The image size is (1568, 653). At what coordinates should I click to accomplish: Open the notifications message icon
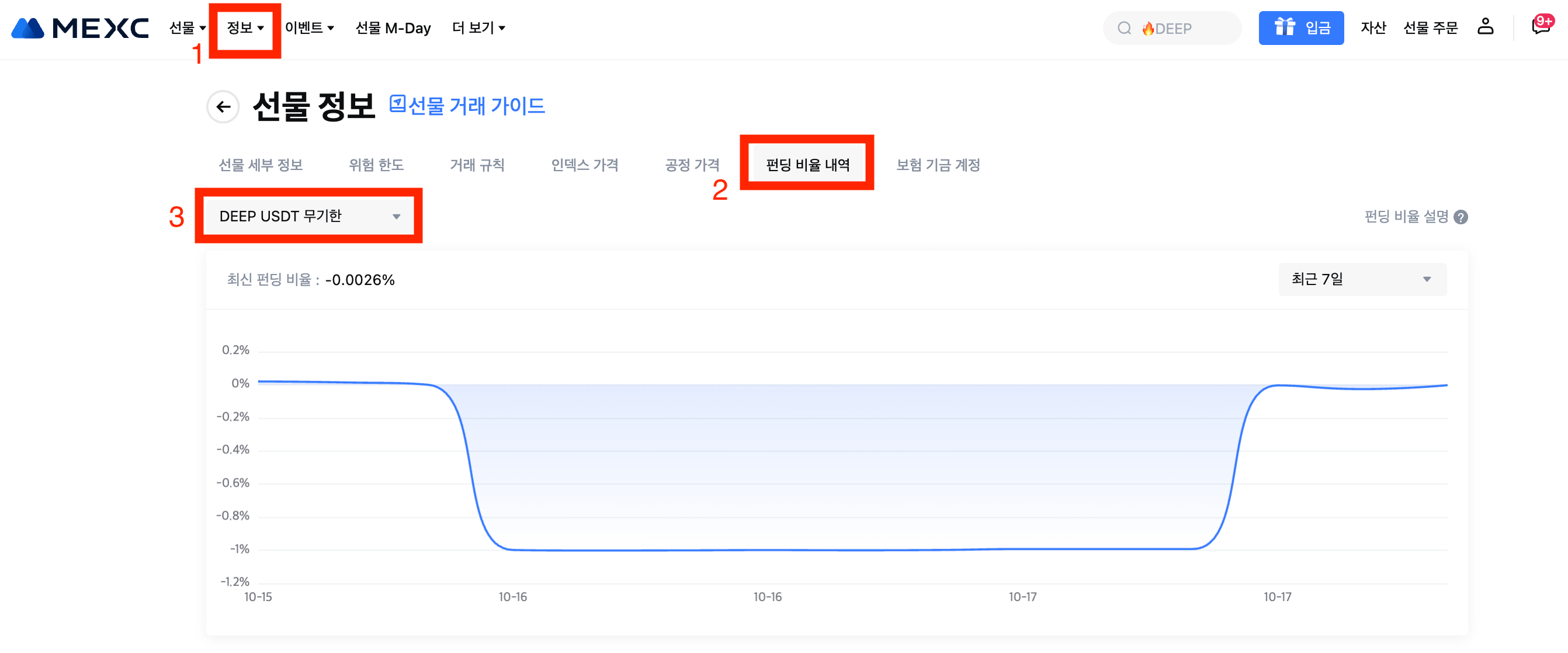point(1540,27)
